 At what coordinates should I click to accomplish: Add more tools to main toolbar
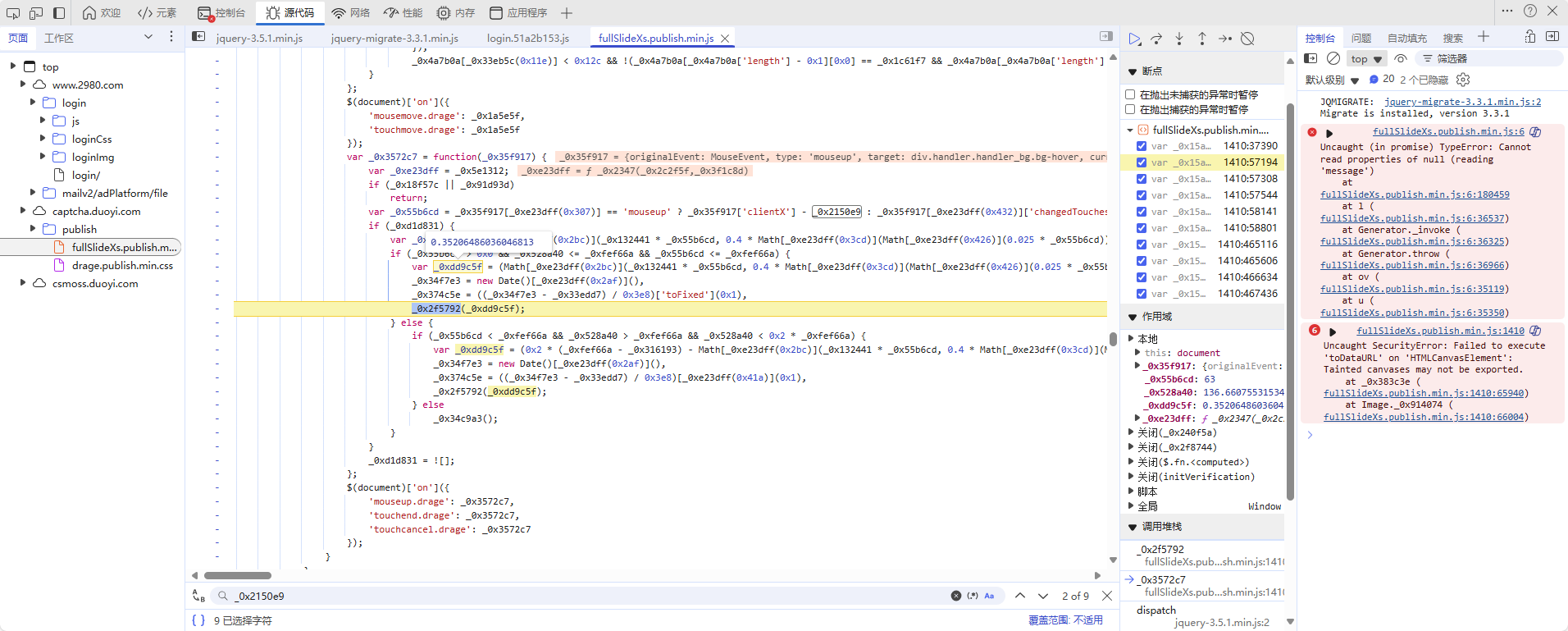(x=567, y=12)
